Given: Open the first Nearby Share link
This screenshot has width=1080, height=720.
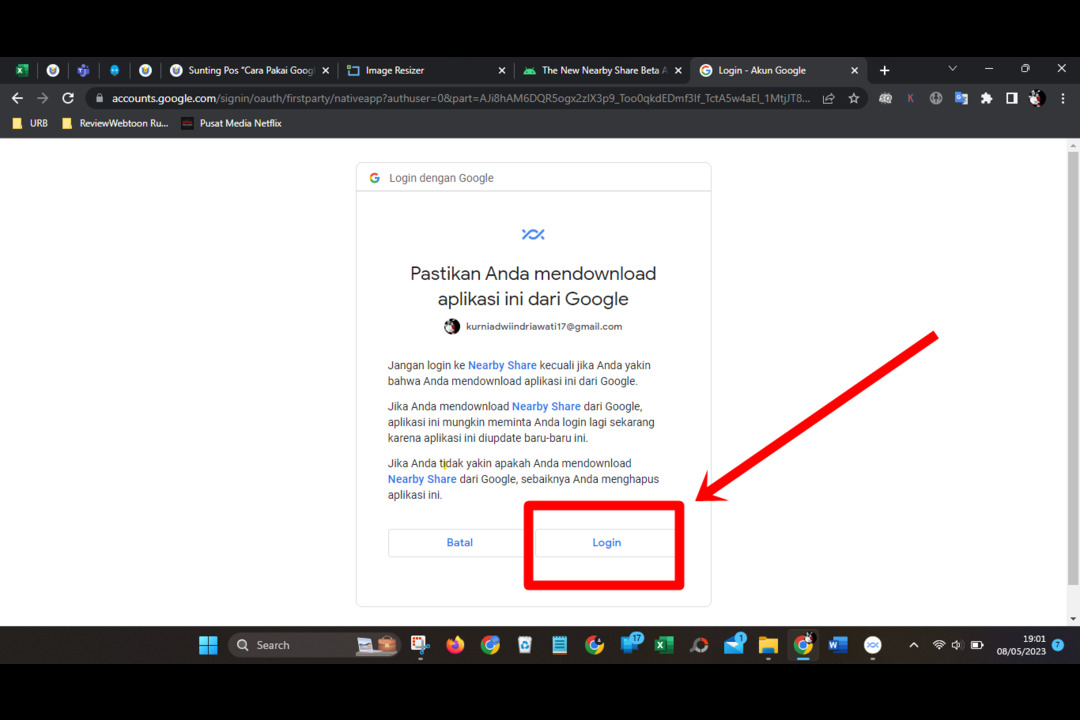Looking at the screenshot, I should (x=502, y=365).
